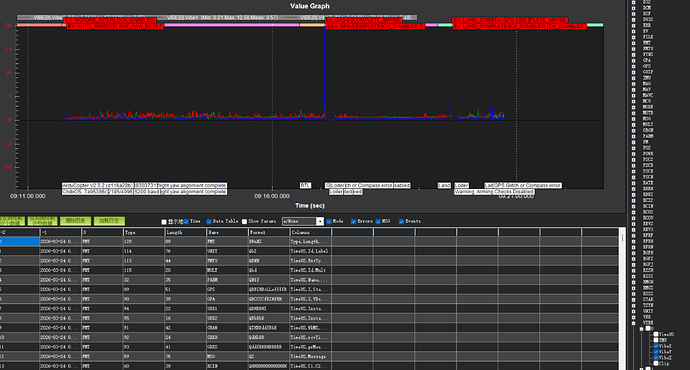Viewport: 690px width, 370px height.
Task: Check the Clip field under VIBE
Action: pyautogui.click(x=656, y=363)
